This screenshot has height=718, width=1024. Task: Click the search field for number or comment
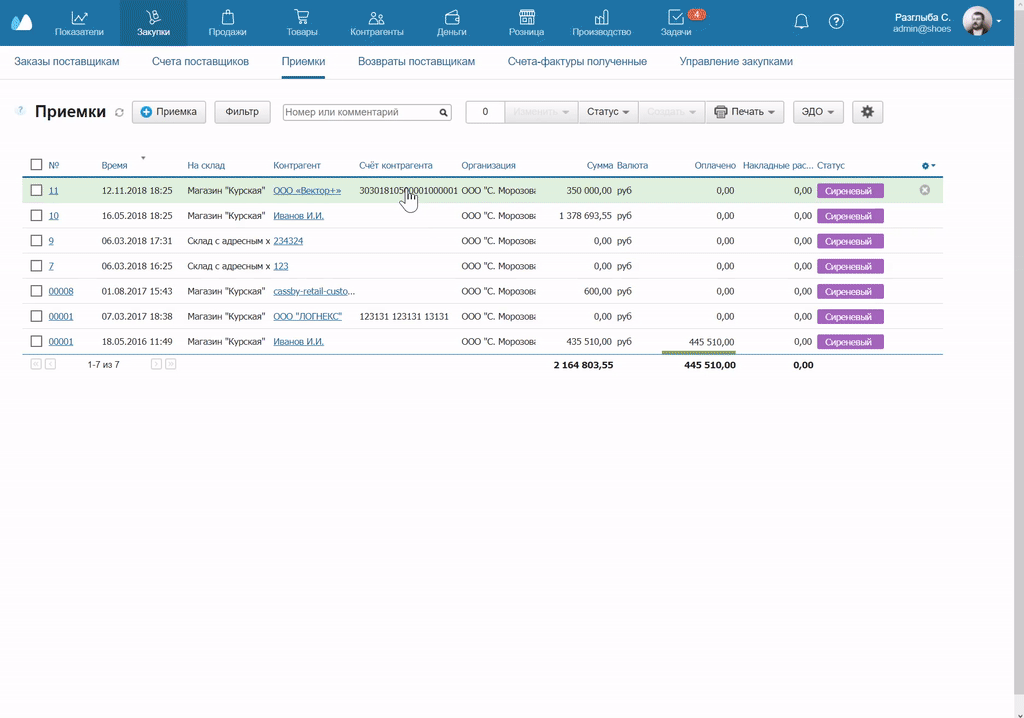360,113
